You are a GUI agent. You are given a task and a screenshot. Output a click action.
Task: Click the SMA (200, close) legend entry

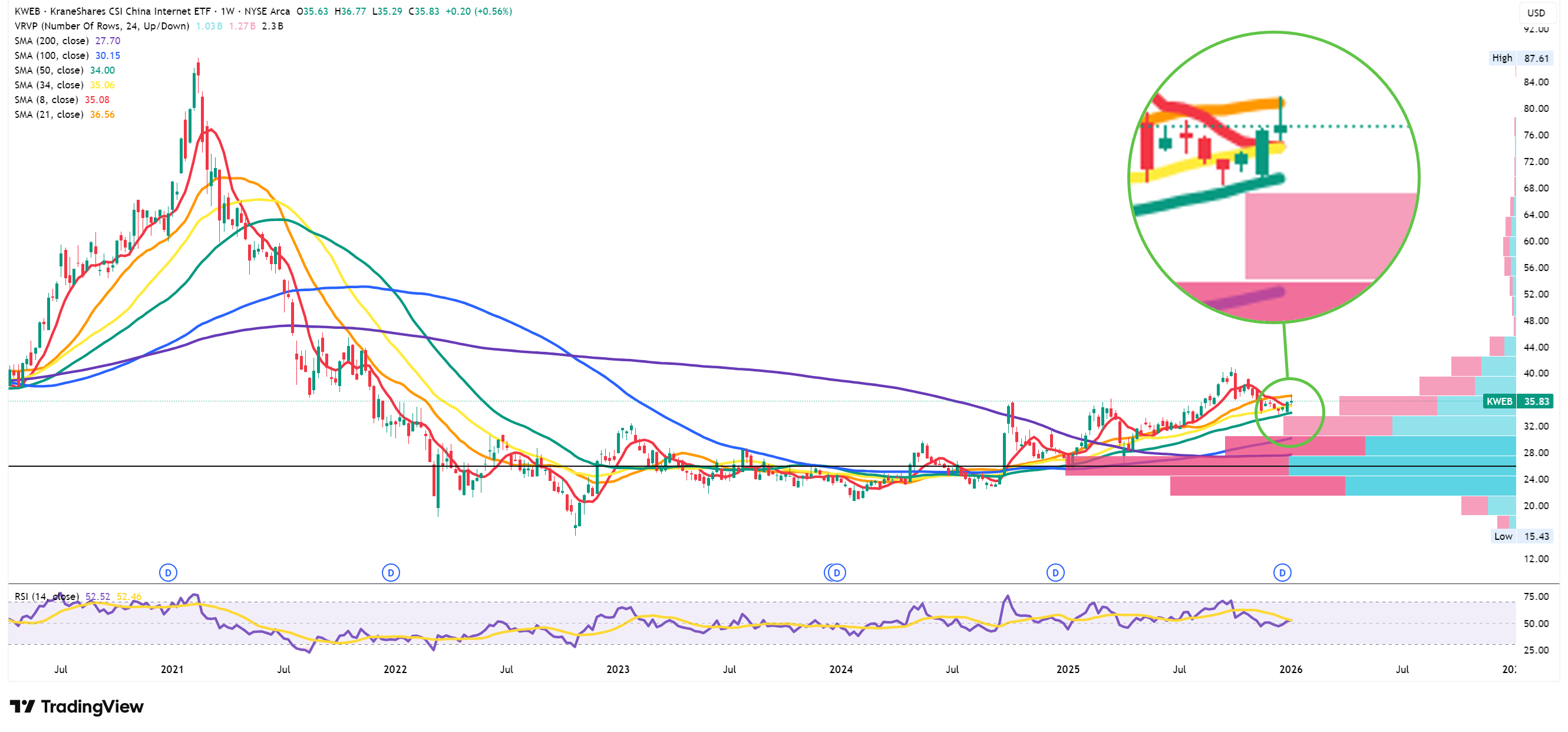[x=51, y=41]
